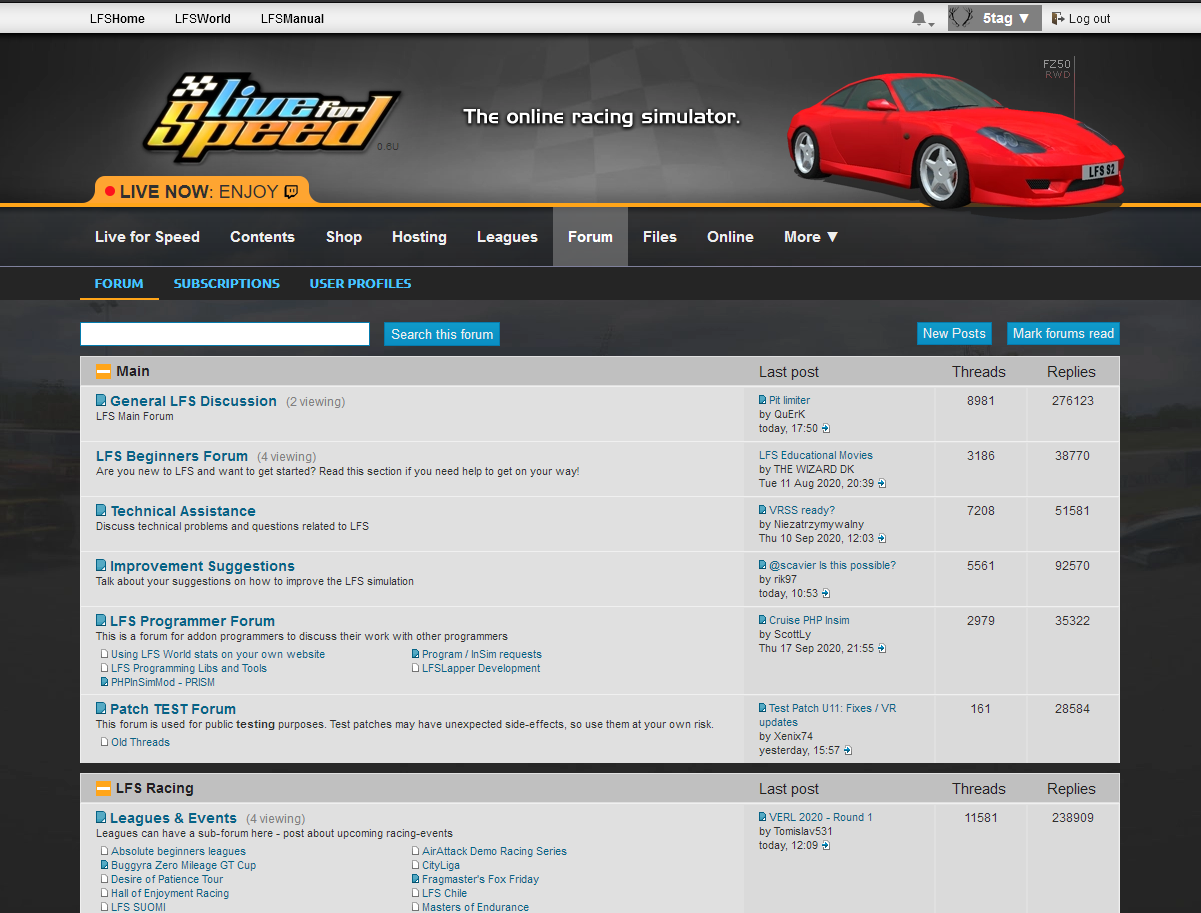
Task: Go to last post of Pit limiter
Action: 826,429
